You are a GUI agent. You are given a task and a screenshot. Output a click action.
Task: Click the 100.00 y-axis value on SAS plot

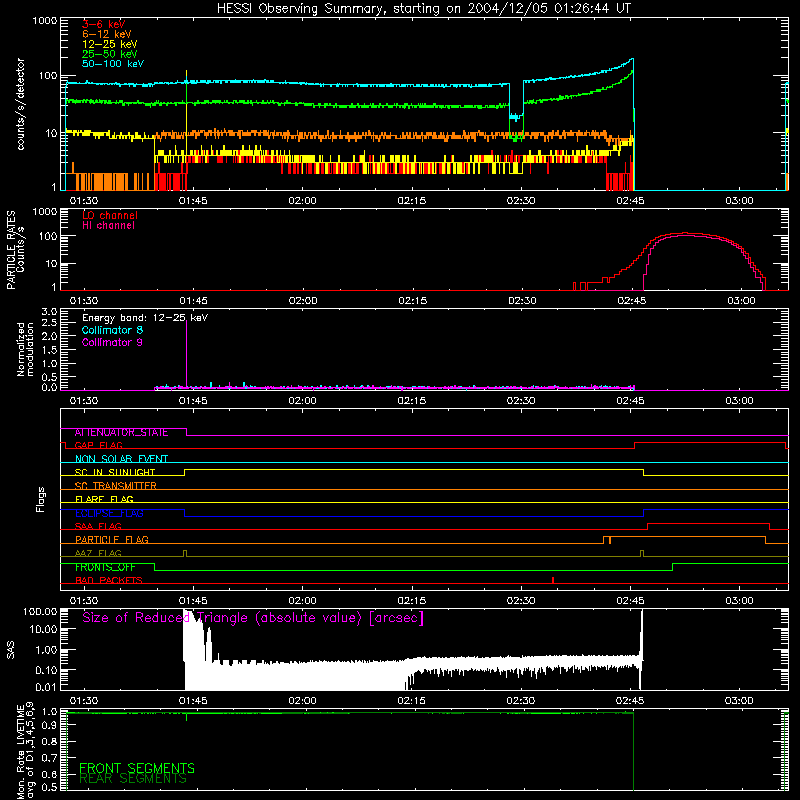pyautogui.click(x=40, y=612)
